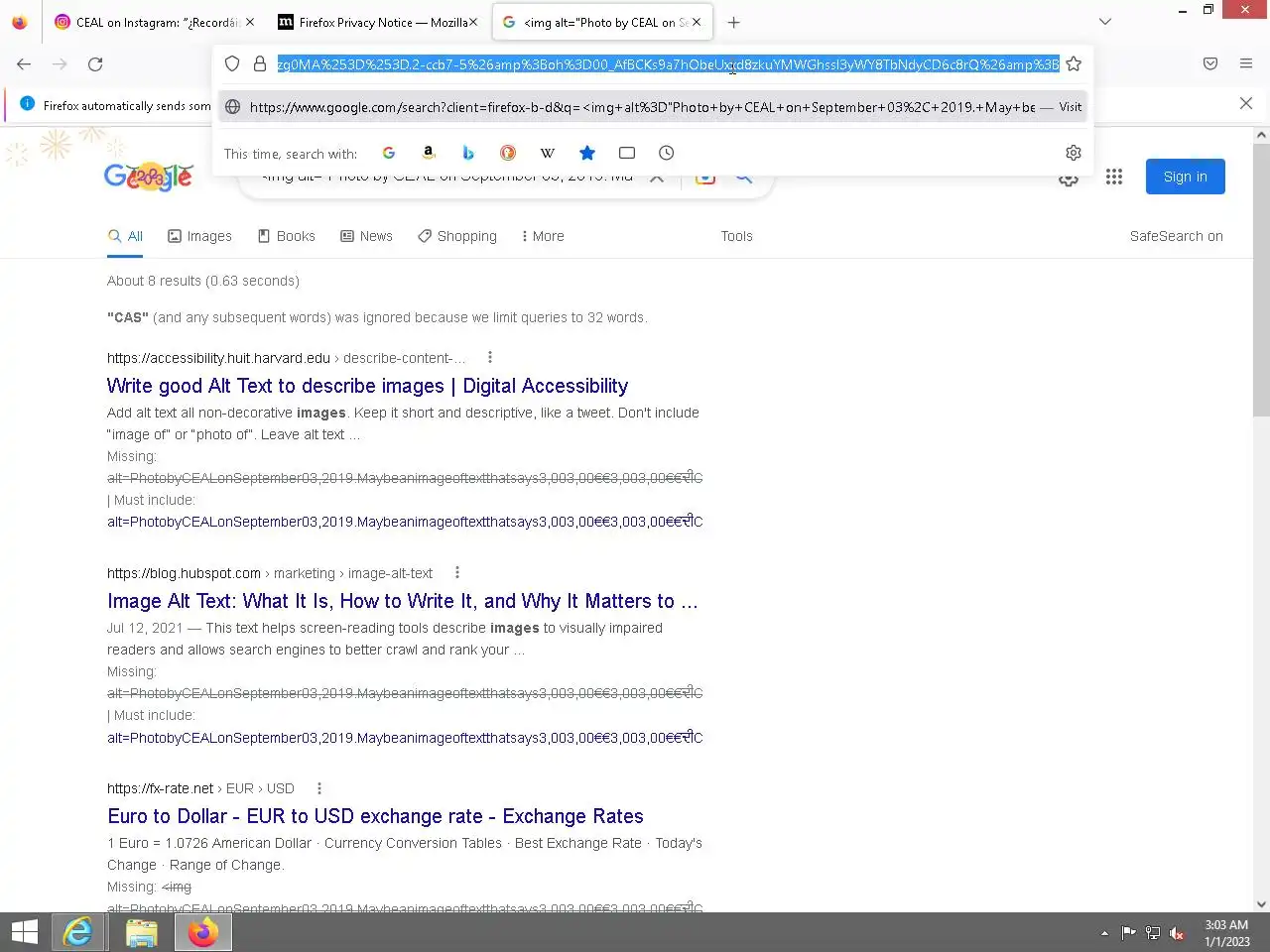Open File Explorer from taskbar
Image resolution: width=1270 pixels, height=952 pixels.
point(141,932)
